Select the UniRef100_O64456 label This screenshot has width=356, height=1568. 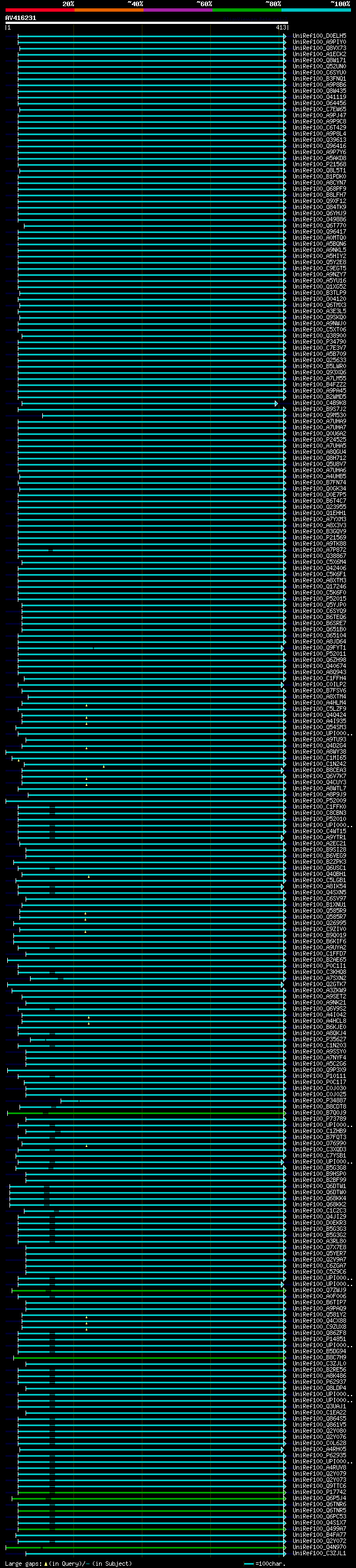tap(319, 103)
